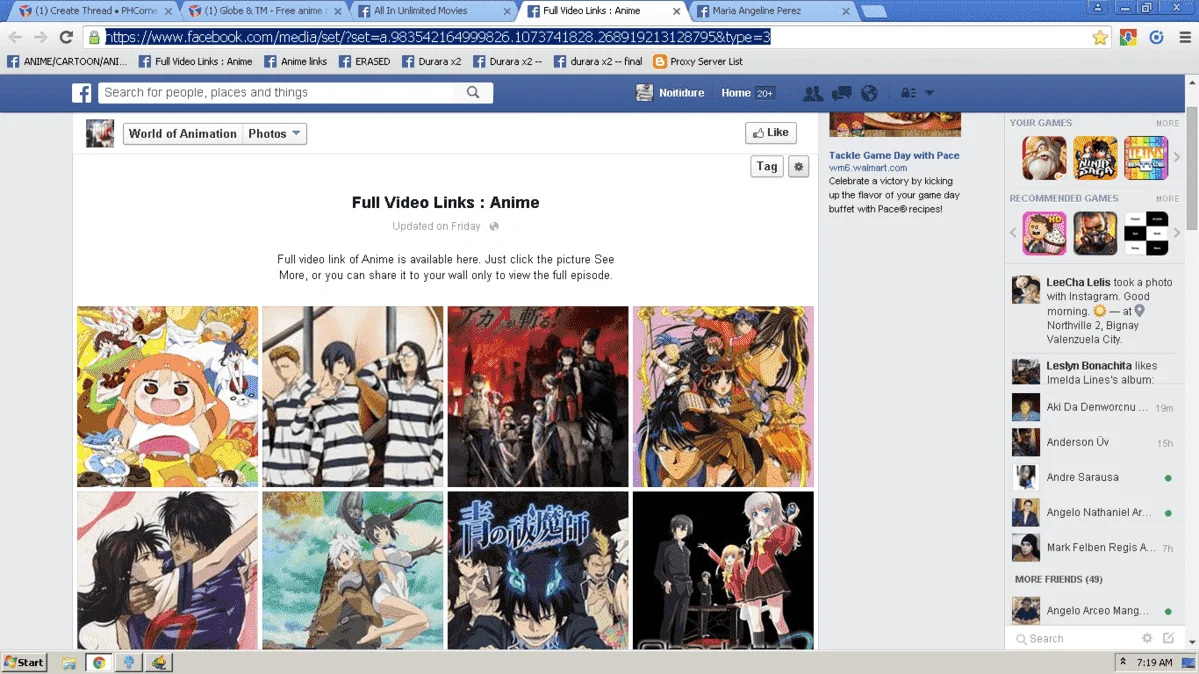Viewport: 1199px width, 674px height.
Task: Switch to Create Thread PHCorner tab
Action: pyautogui.click(x=95, y=11)
